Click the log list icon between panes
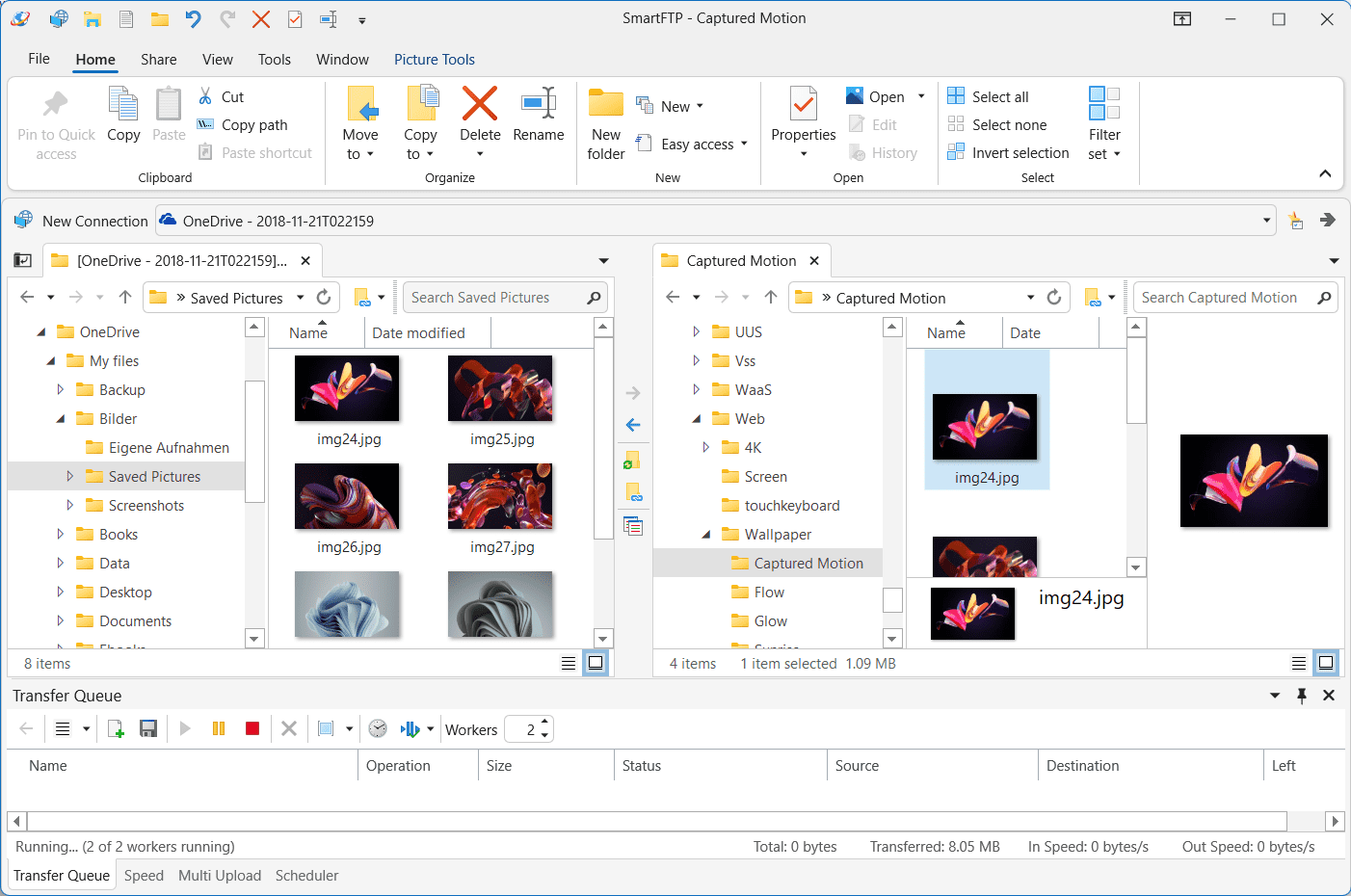Image resolution: width=1351 pixels, height=896 pixels. pyautogui.click(x=633, y=526)
